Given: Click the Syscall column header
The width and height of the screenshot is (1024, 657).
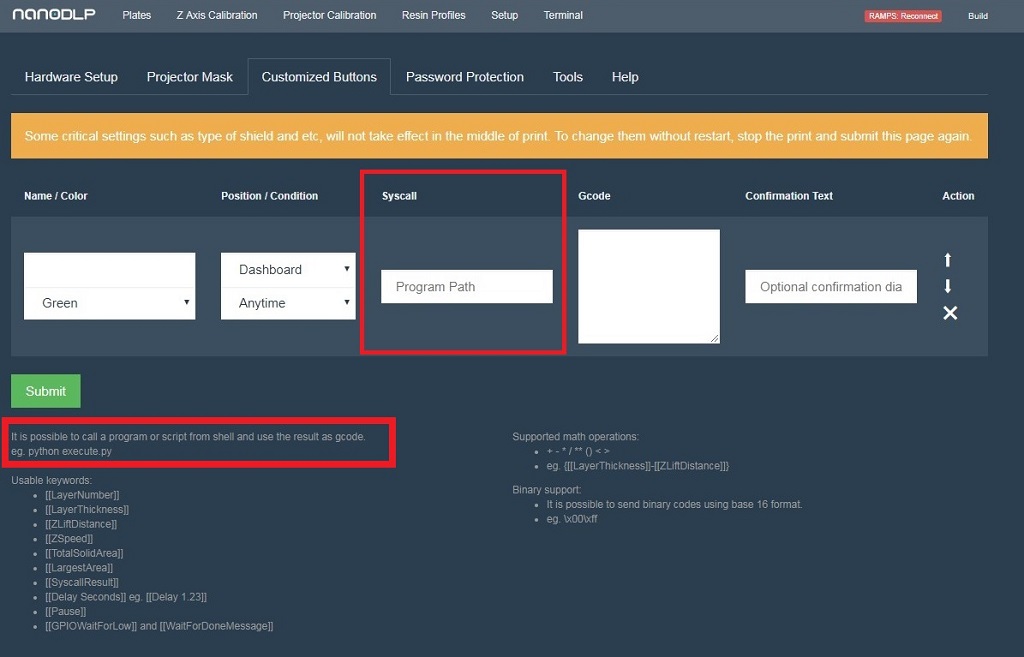Looking at the screenshot, I should 399,196.
